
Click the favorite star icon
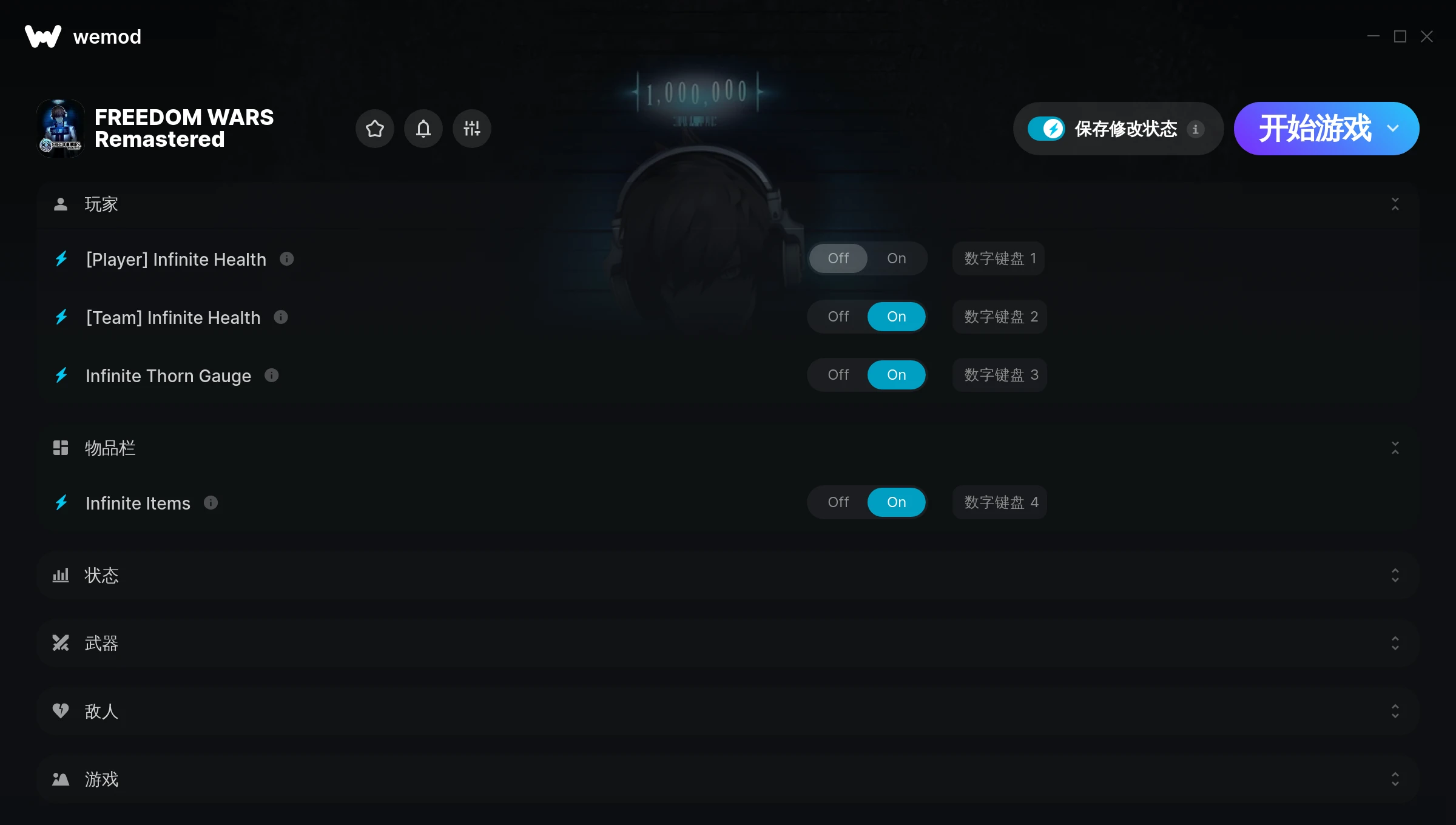[375, 129]
